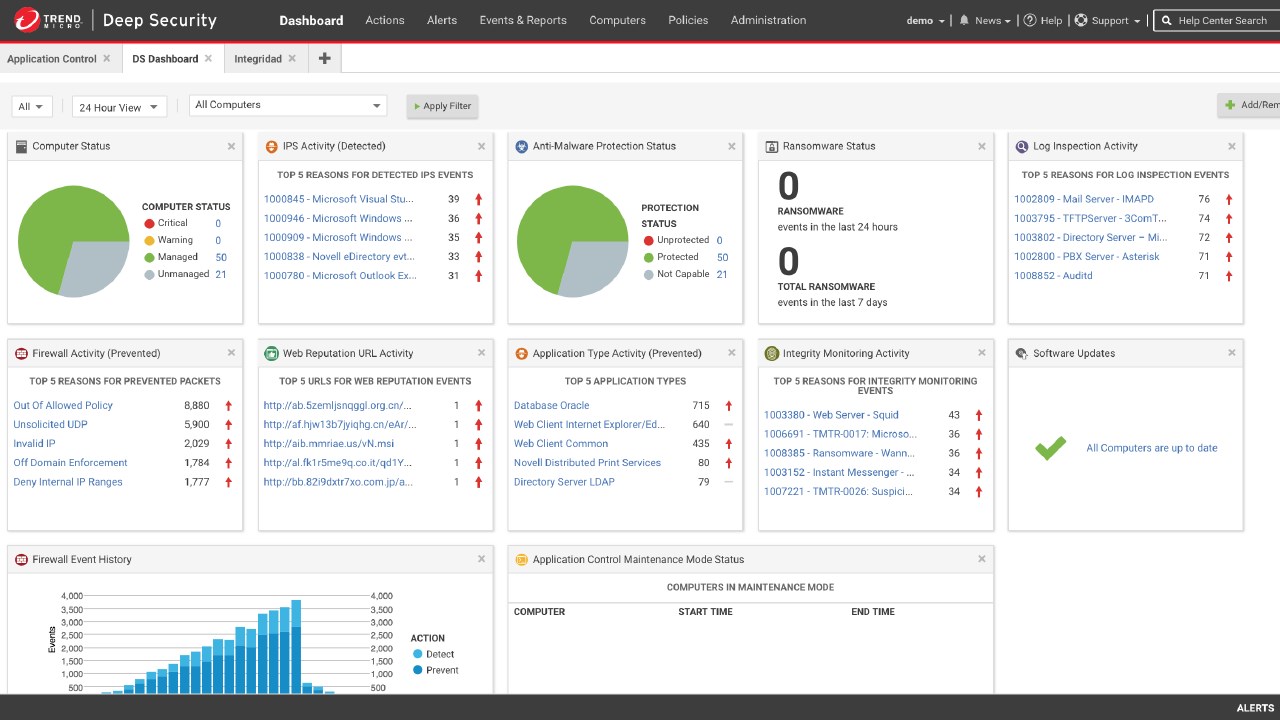The width and height of the screenshot is (1280, 720).
Task: Close the DS Dashboard tab
Action: [208, 59]
